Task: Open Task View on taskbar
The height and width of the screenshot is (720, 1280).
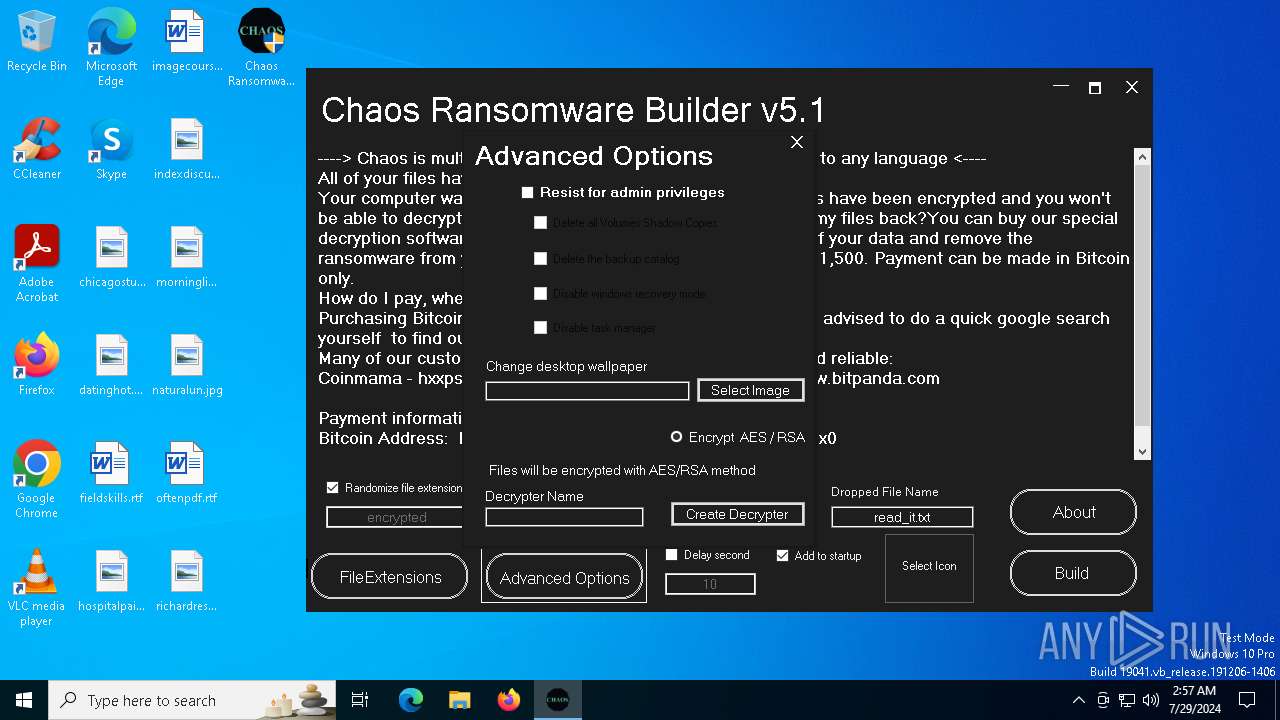Action: click(x=360, y=700)
